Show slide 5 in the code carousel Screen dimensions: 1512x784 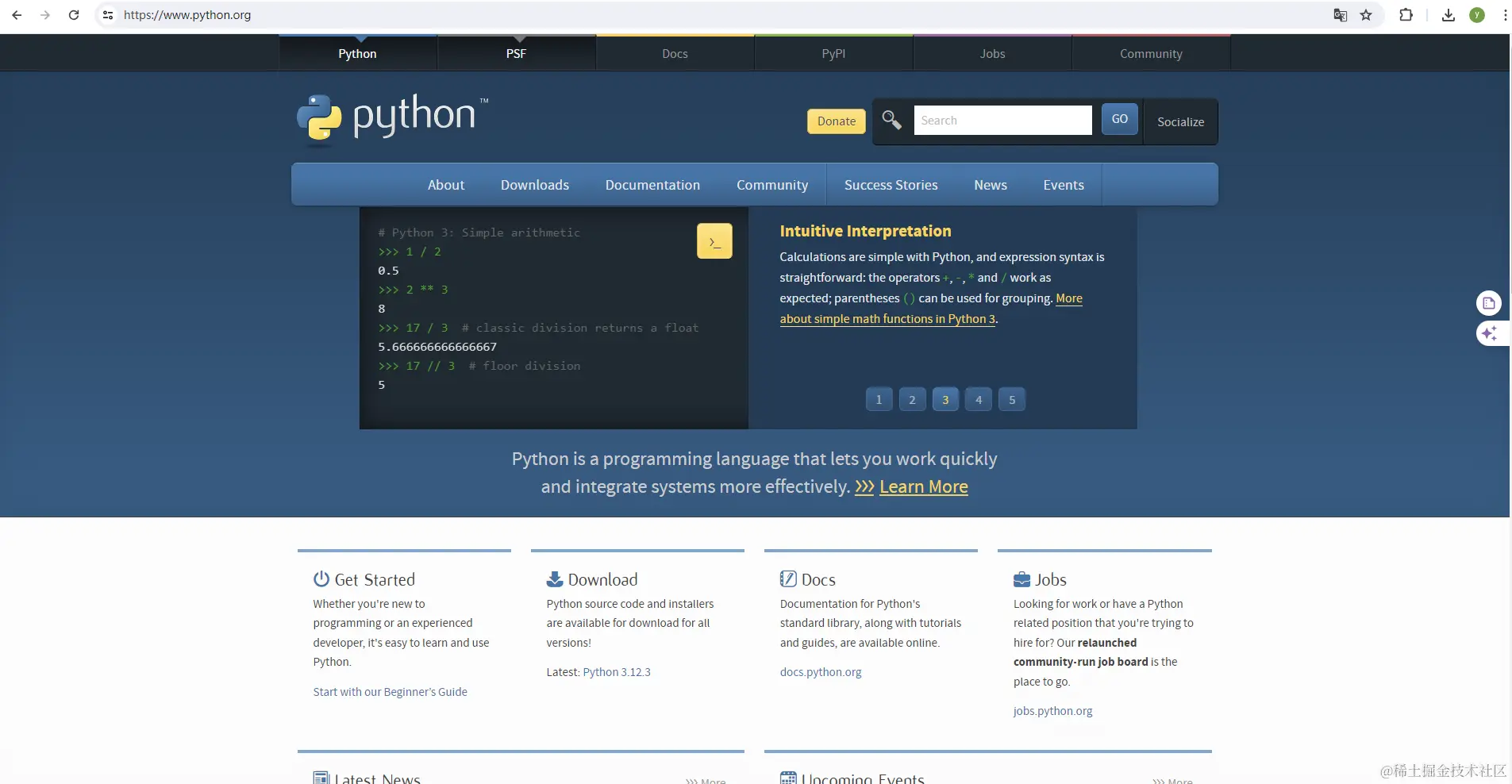[x=1012, y=400]
